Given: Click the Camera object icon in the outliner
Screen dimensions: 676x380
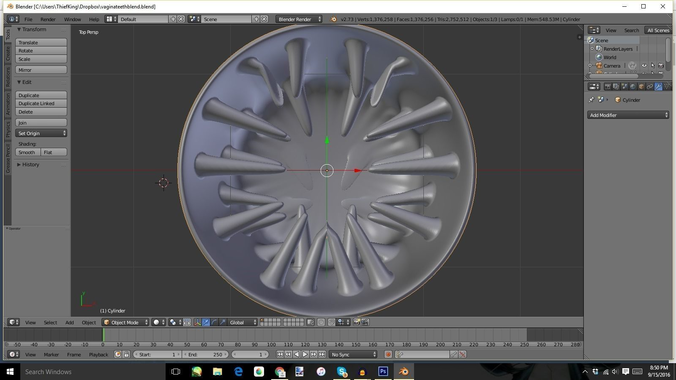Looking at the screenshot, I should click(x=599, y=66).
